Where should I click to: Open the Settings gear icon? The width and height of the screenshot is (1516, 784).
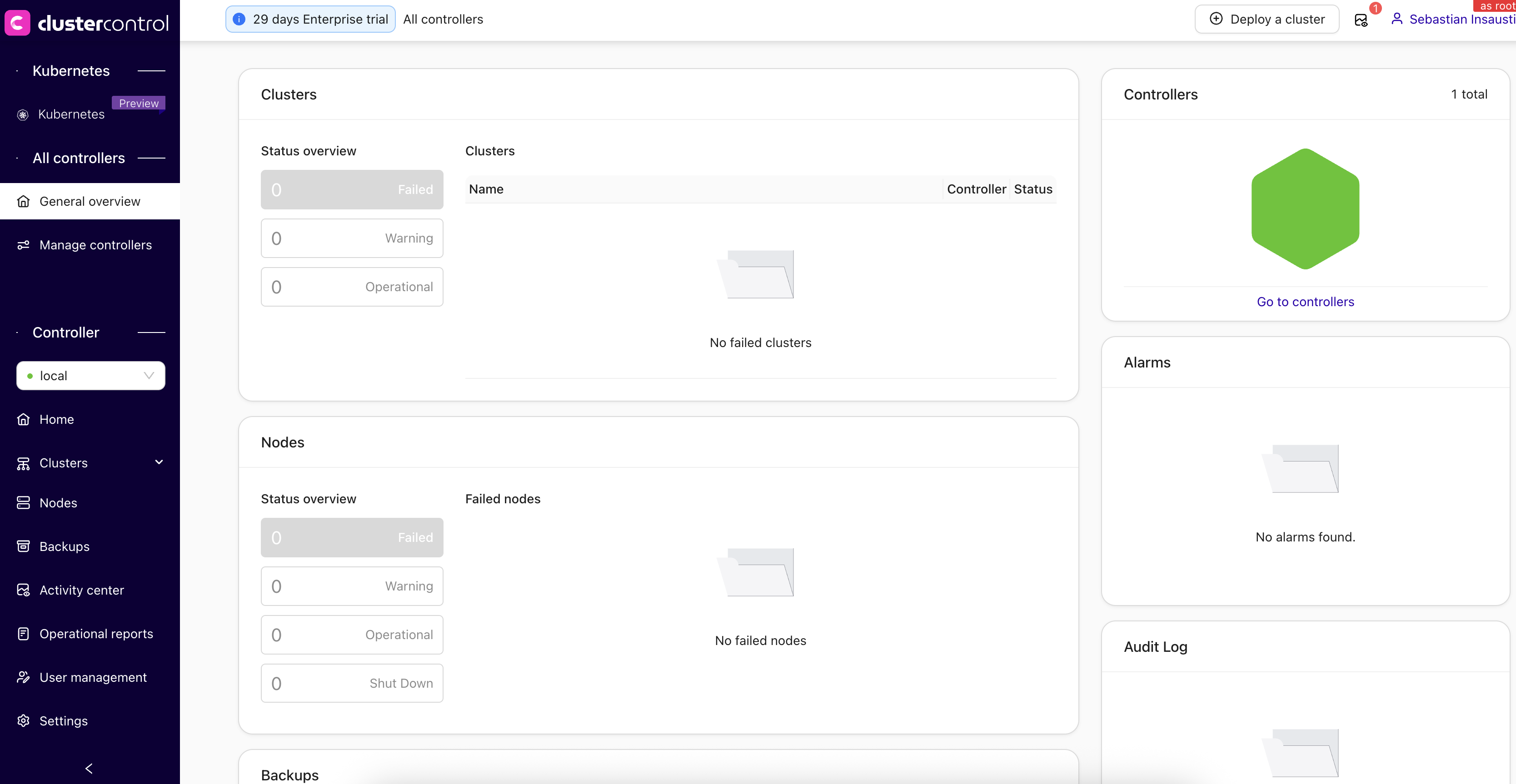click(x=23, y=720)
